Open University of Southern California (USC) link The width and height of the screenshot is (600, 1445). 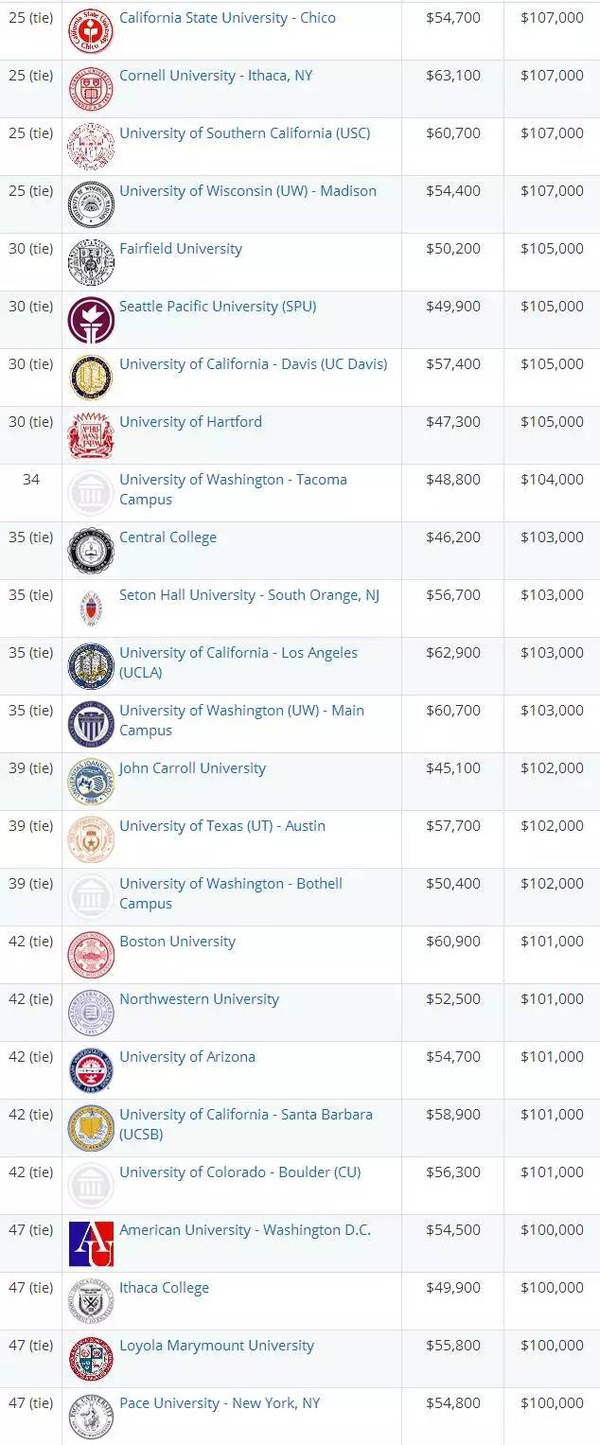[x=245, y=133]
